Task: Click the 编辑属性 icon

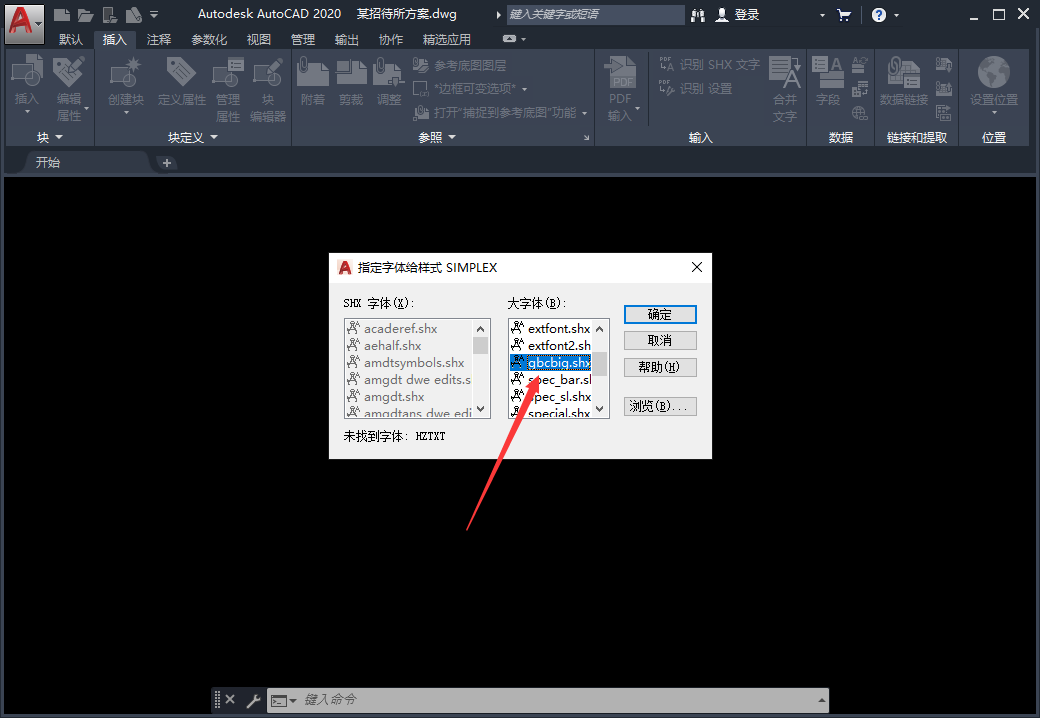Action: (68, 72)
